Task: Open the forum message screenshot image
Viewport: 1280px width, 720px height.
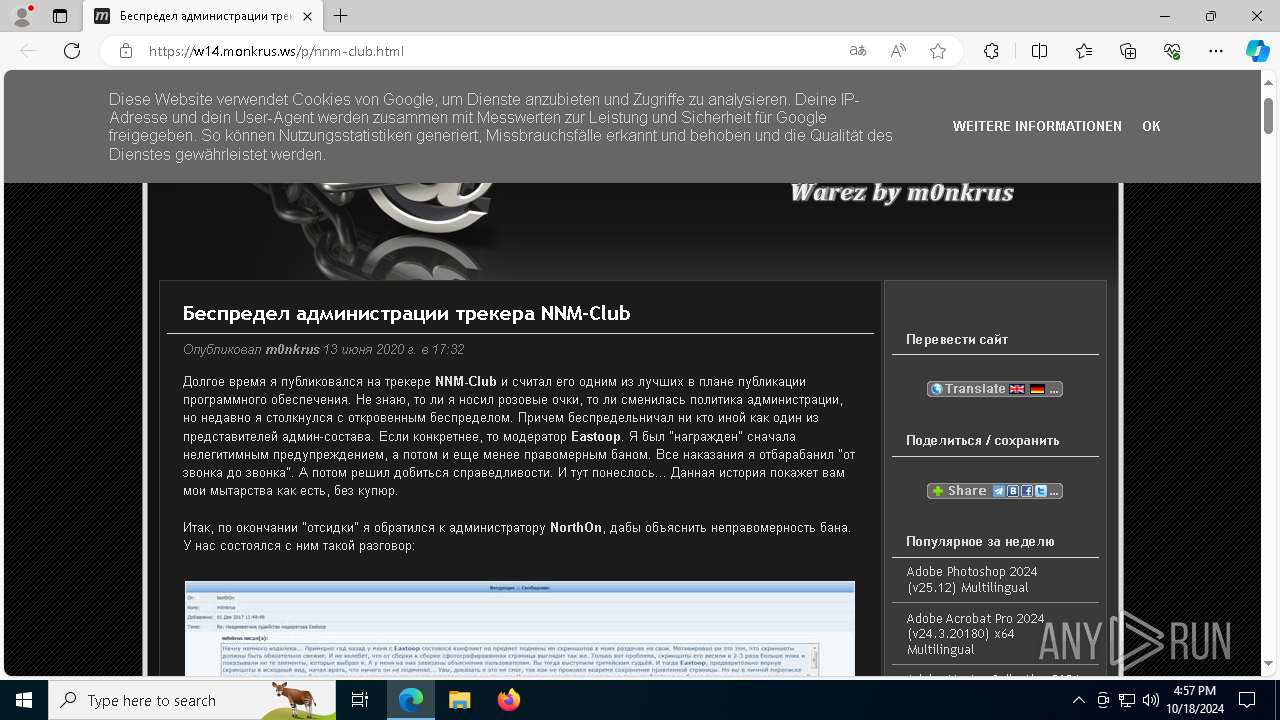Action: (x=520, y=628)
